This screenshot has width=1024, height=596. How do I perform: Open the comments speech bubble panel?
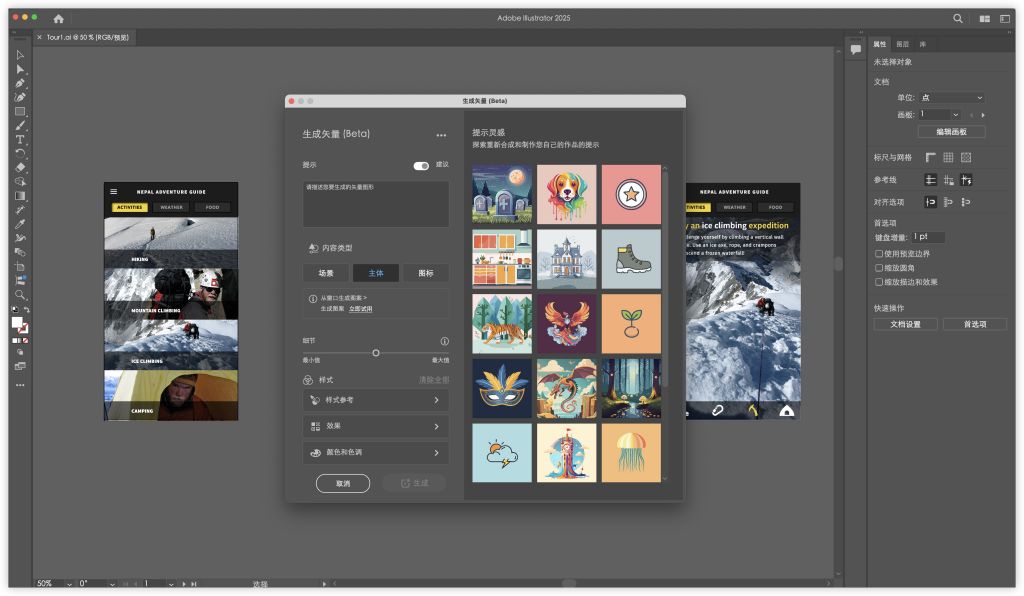pyautogui.click(x=855, y=49)
